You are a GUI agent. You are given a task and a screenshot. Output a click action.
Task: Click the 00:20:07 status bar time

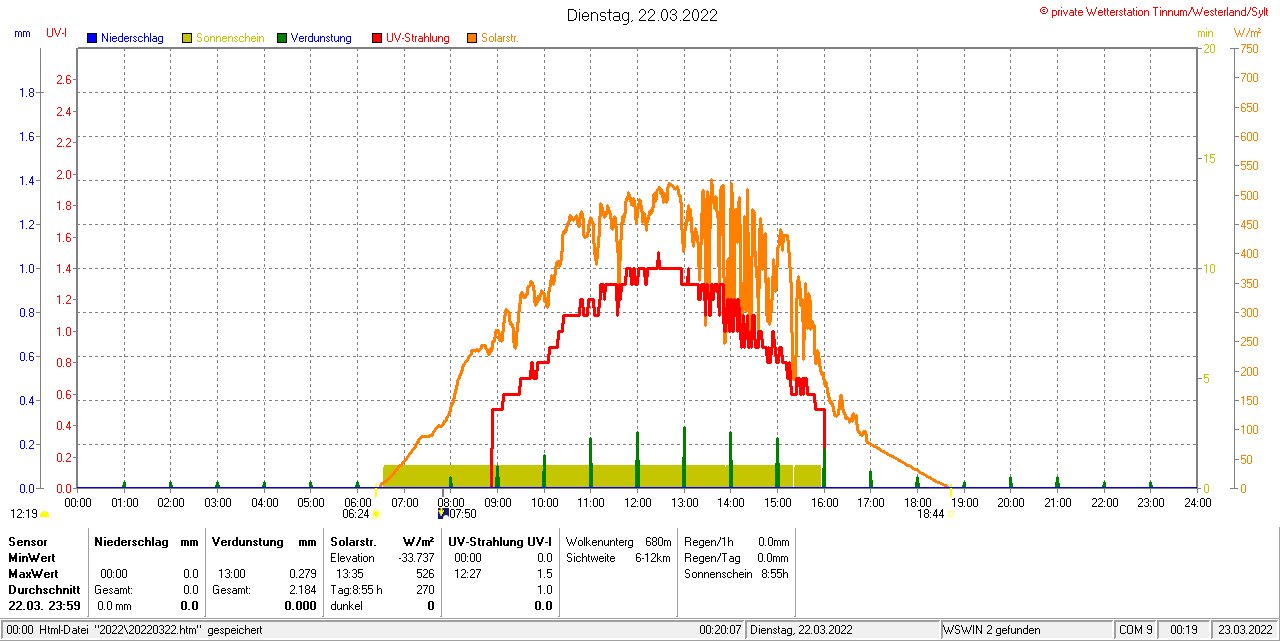click(x=720, y=630)
